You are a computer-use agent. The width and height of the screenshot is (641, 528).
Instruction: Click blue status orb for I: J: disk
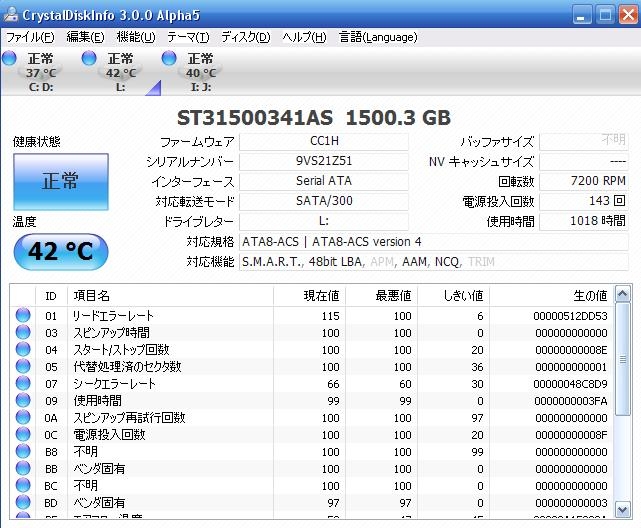(169, 58)
